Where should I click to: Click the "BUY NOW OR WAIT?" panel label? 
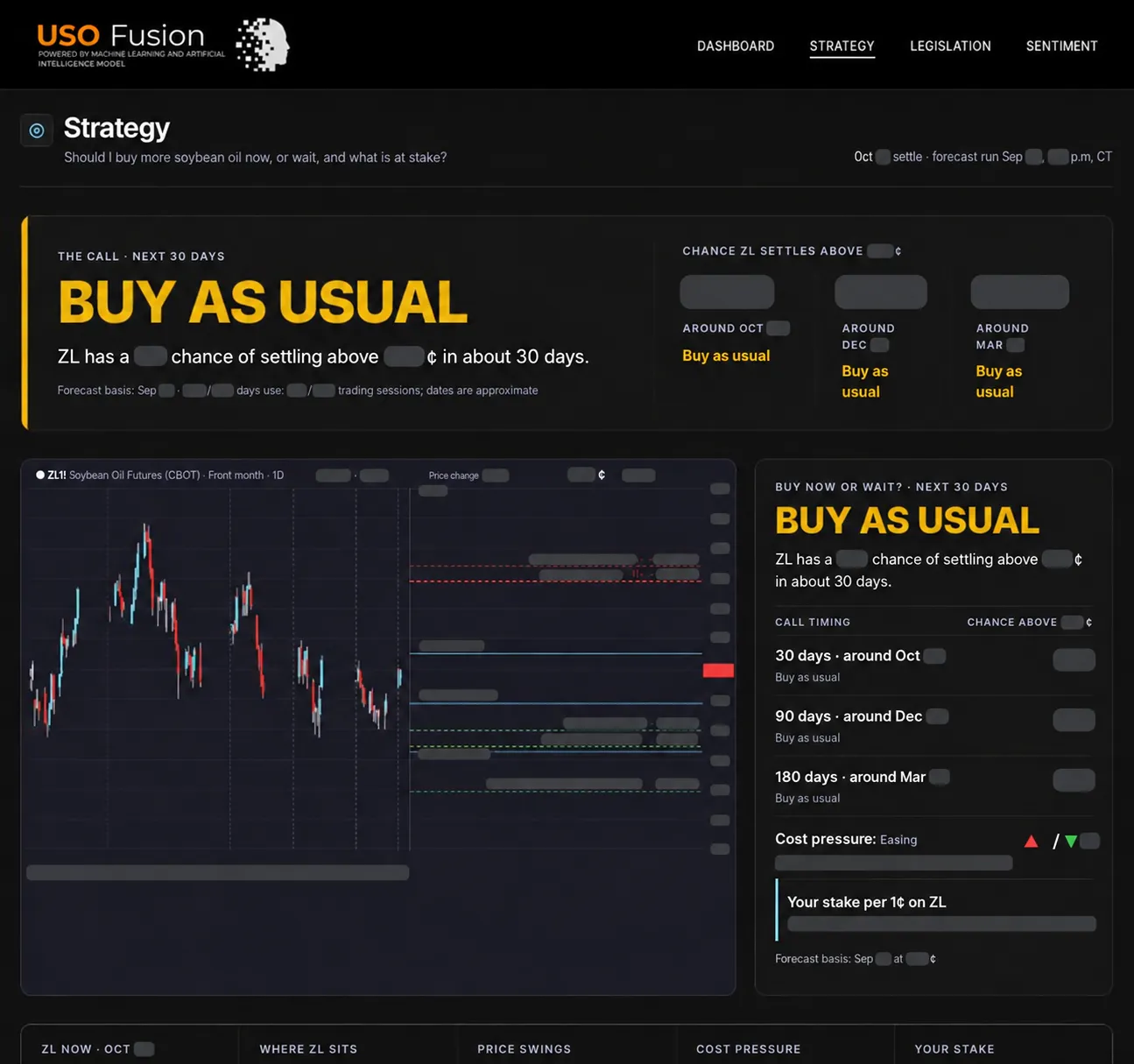pyautogui.click(x=891, y=487)
